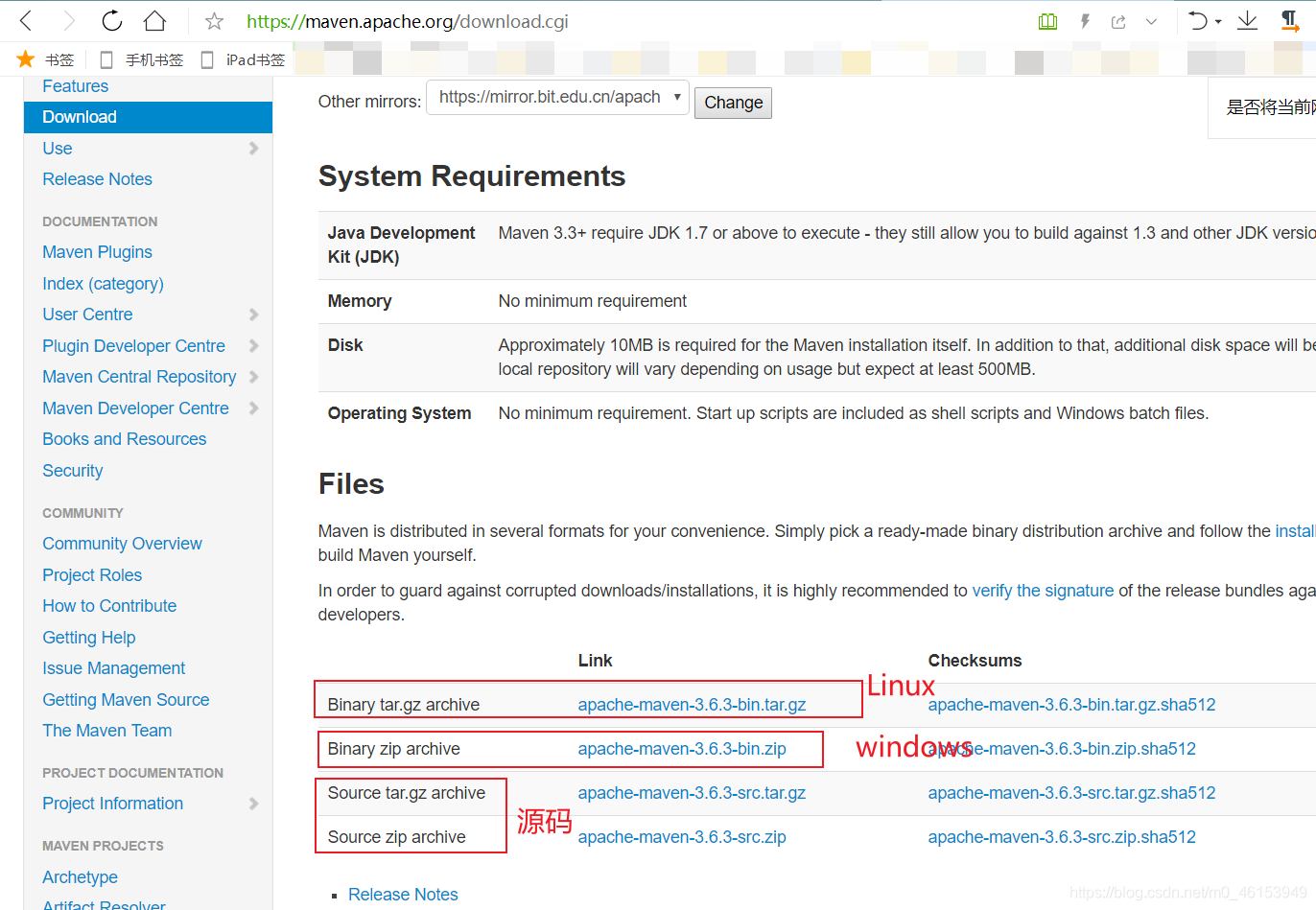Expand Maven Developer Centre chevron

click(x=253, y=408)
